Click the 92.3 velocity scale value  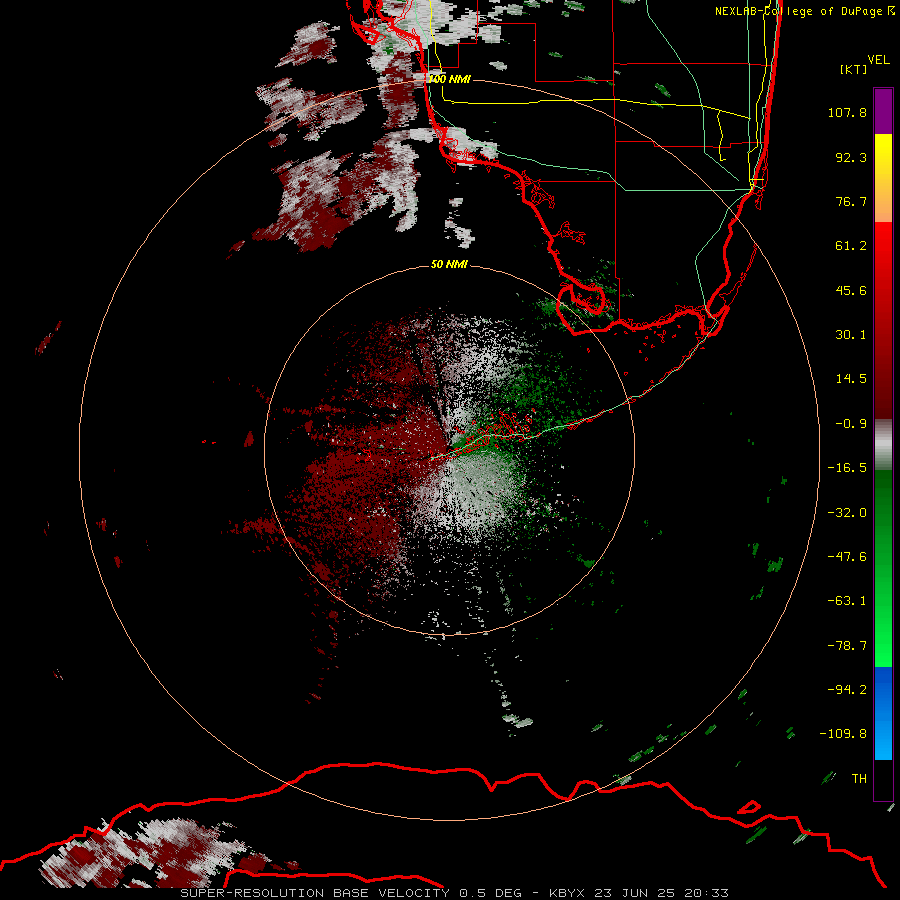pos(851,157)
